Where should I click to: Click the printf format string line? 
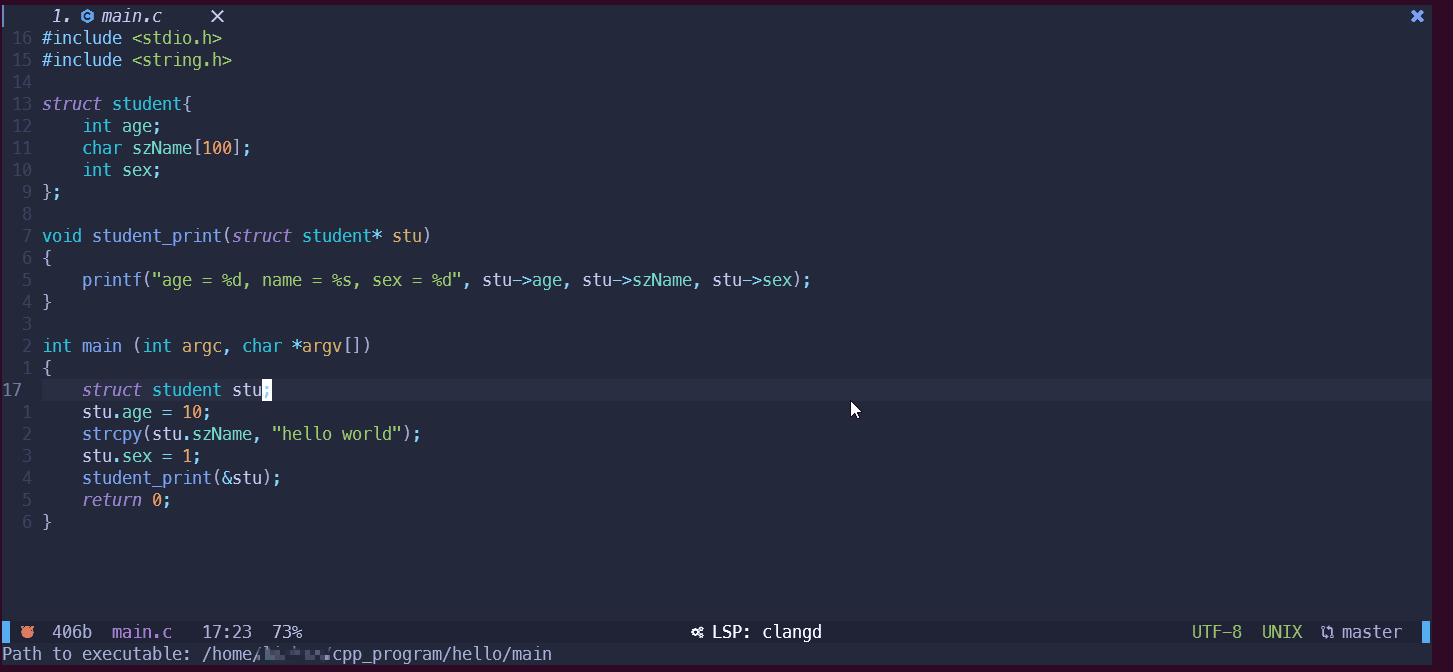[x=447, y=280]
